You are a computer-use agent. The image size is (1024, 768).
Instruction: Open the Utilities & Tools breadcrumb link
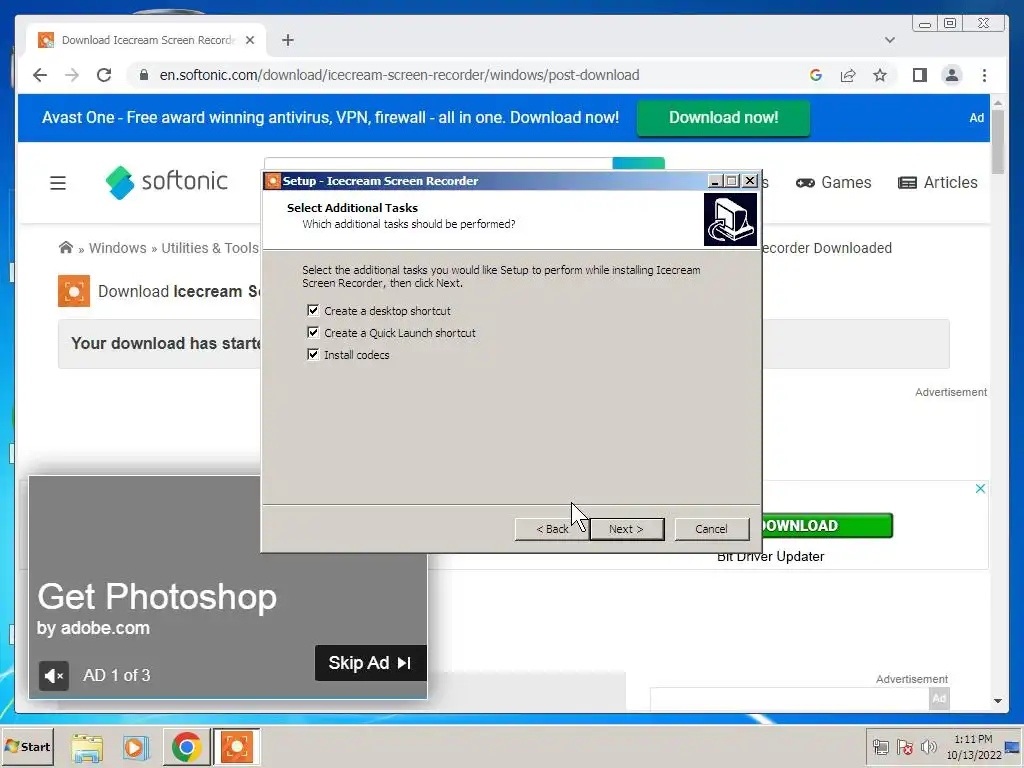pyautogui.click(x=210, y=248)
